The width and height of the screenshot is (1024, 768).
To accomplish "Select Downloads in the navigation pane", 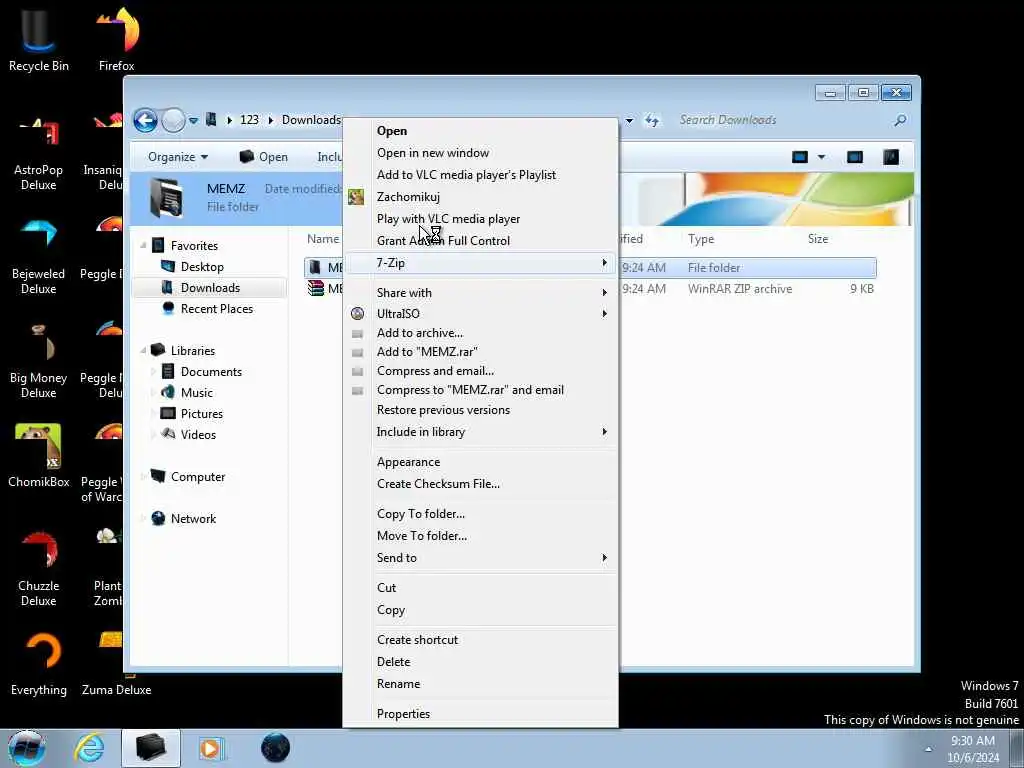I will click(210, 287).
